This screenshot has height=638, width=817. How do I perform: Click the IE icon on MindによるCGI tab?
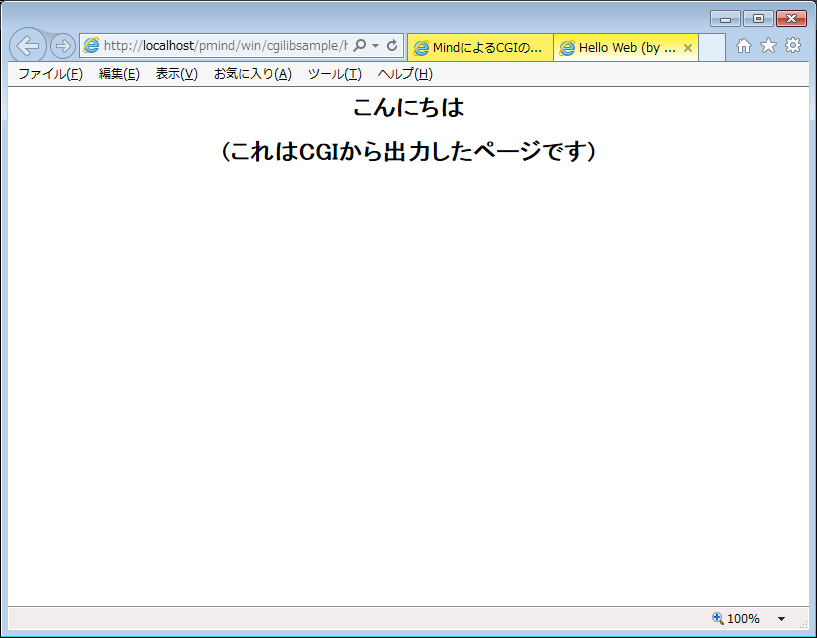[x=421, y=48]
